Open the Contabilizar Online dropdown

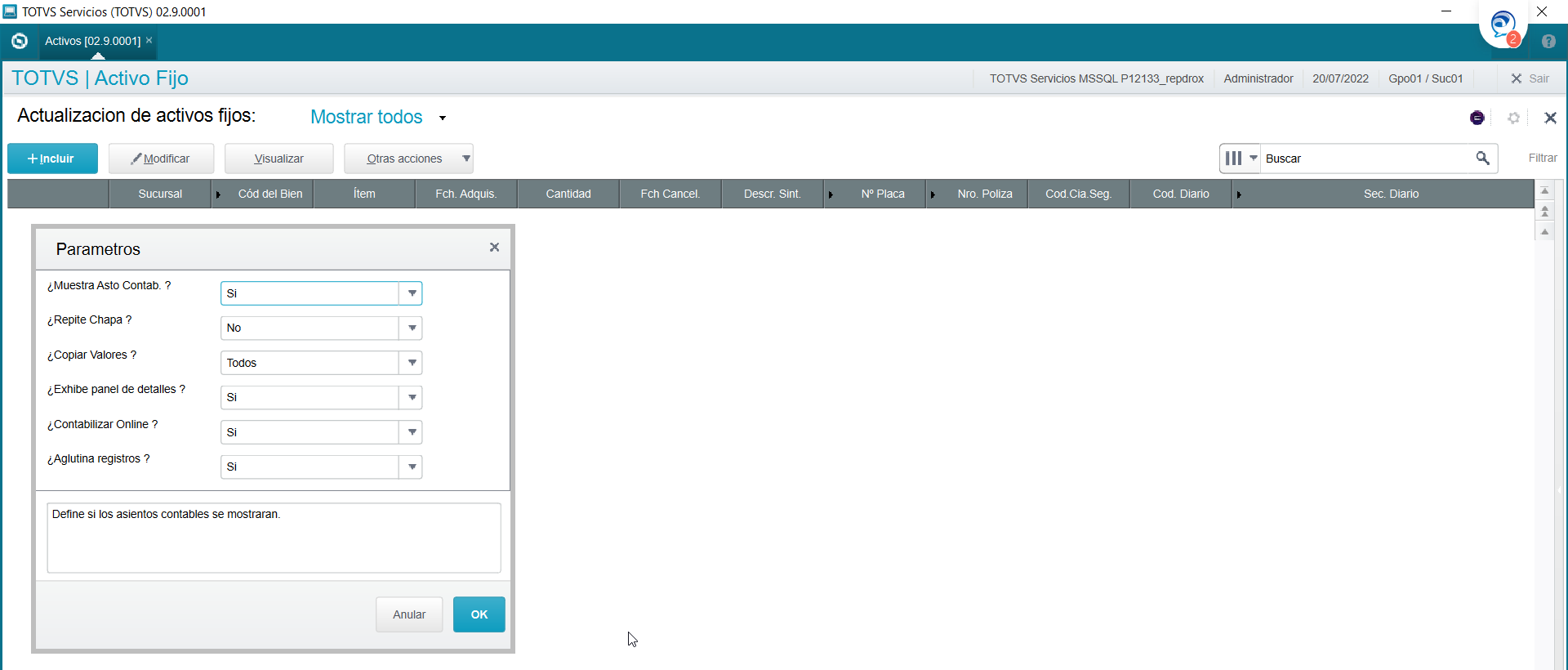pyautogui.click(x=412, y=432)
